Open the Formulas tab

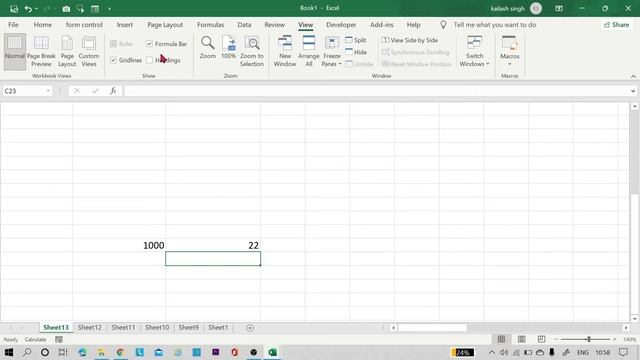[210, 25]
